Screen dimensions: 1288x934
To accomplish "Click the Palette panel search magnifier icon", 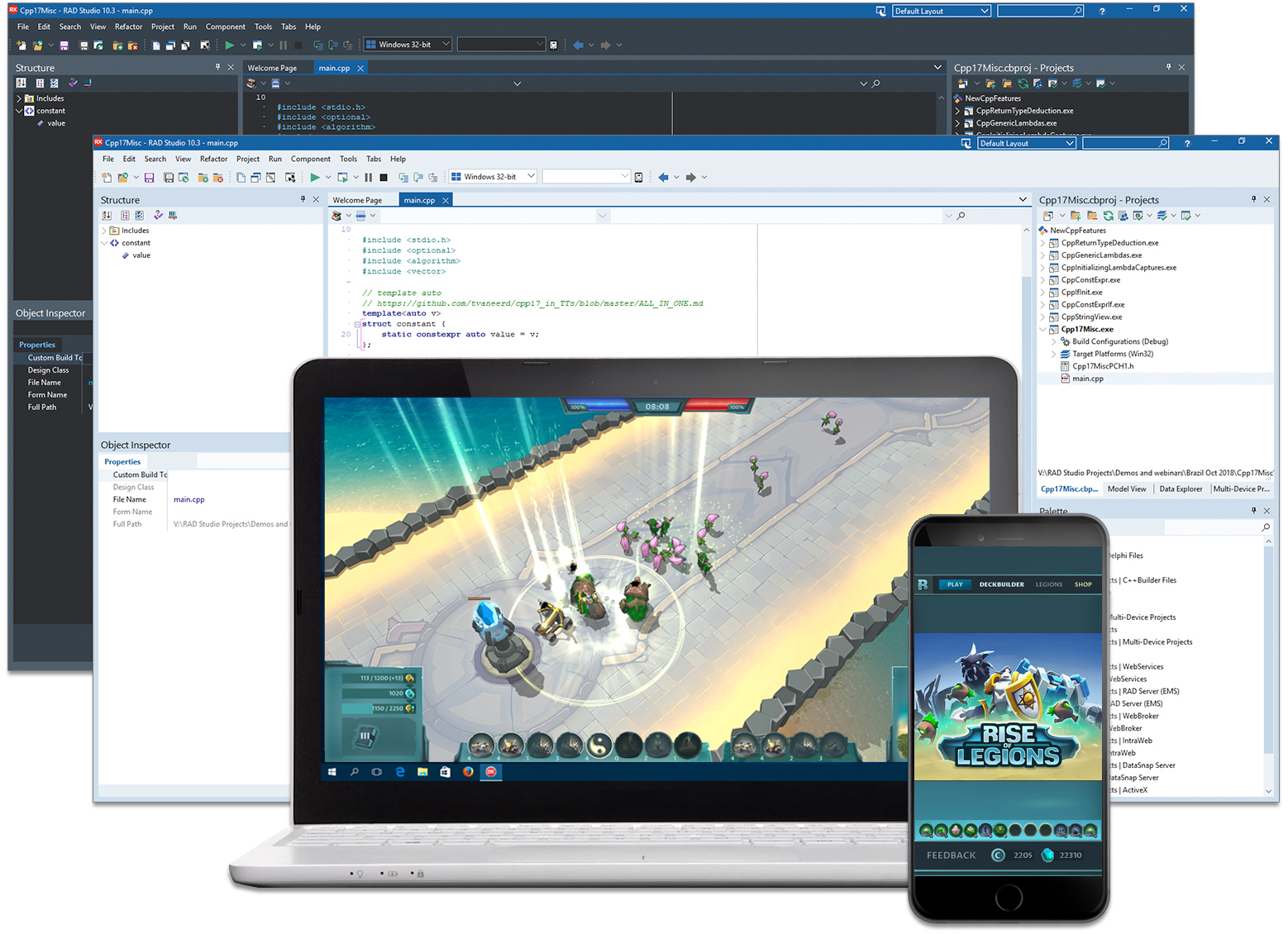I will click(1266, 527).
